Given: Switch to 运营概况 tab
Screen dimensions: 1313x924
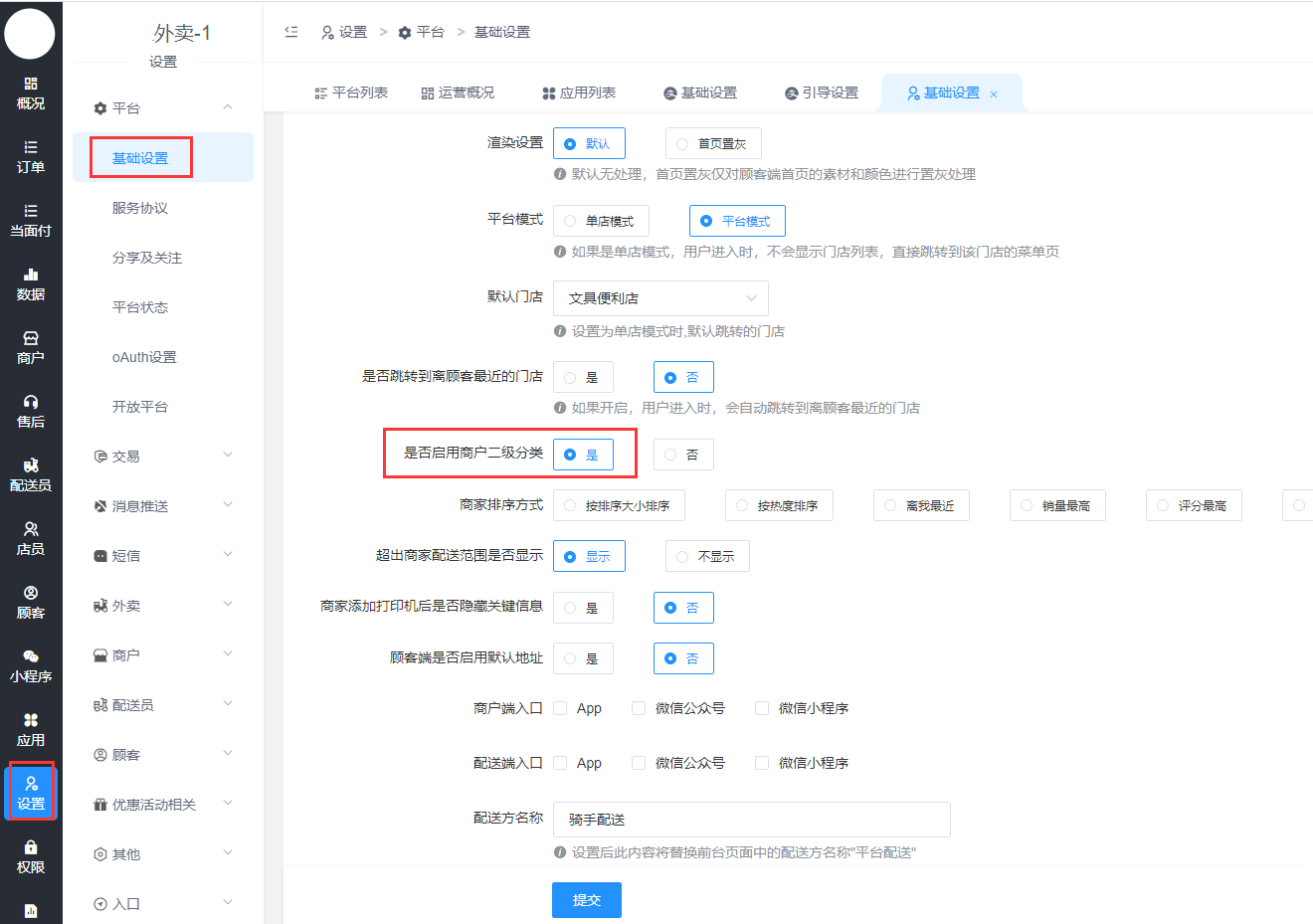Looking at the screenshot, I should point(458,92).
